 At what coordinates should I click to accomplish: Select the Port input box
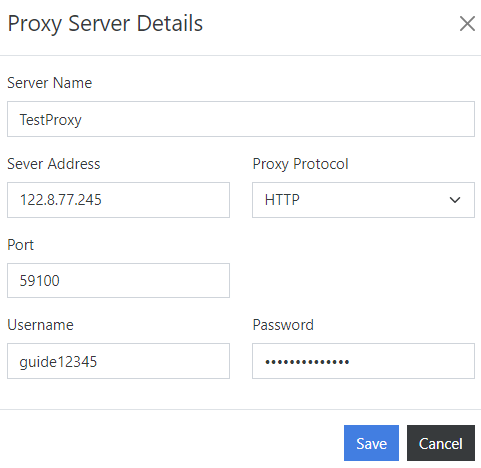point(118,280)
